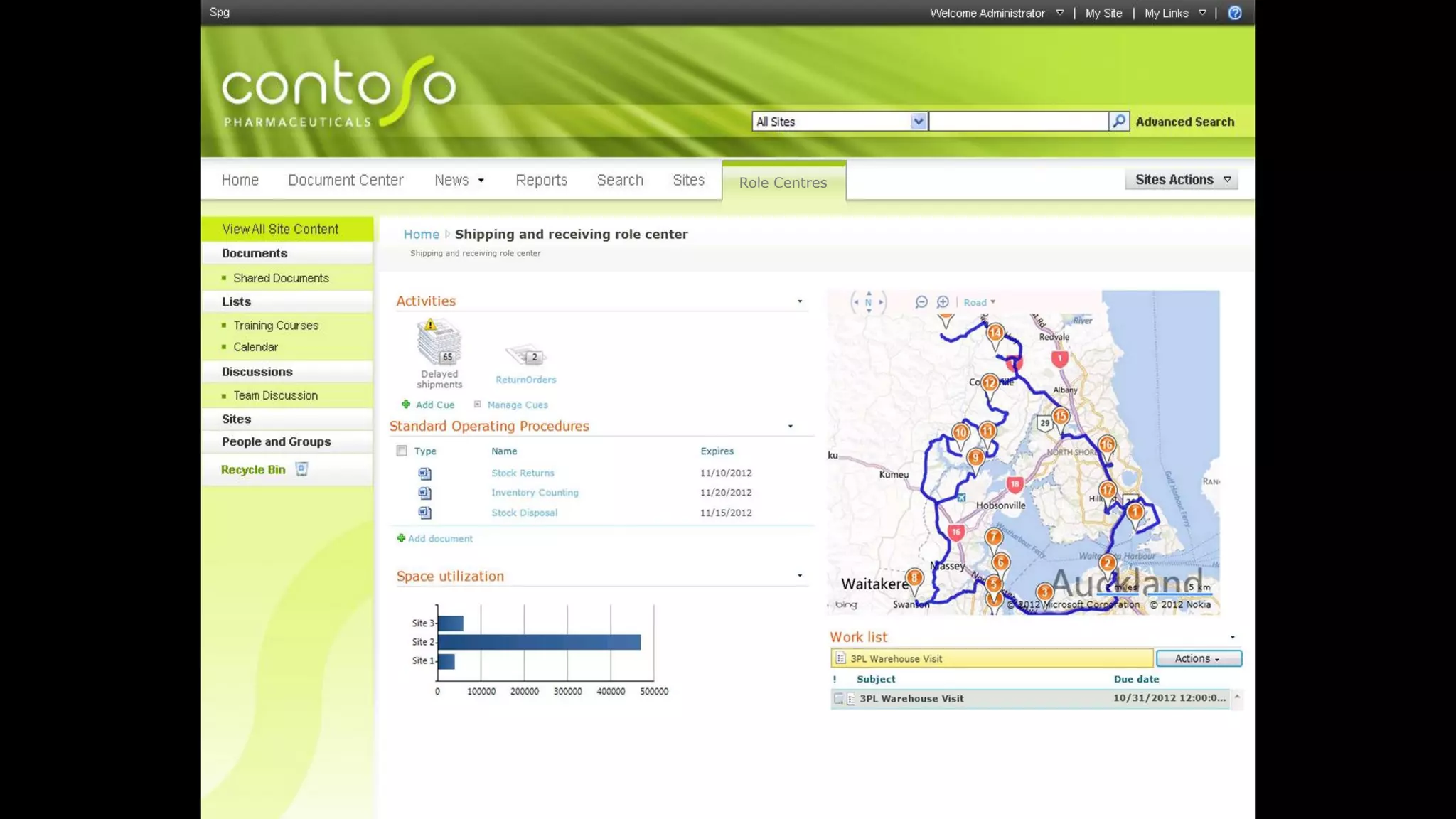Open the Help question mark icon
The image size is (1456, 819).
point(1235,13)
